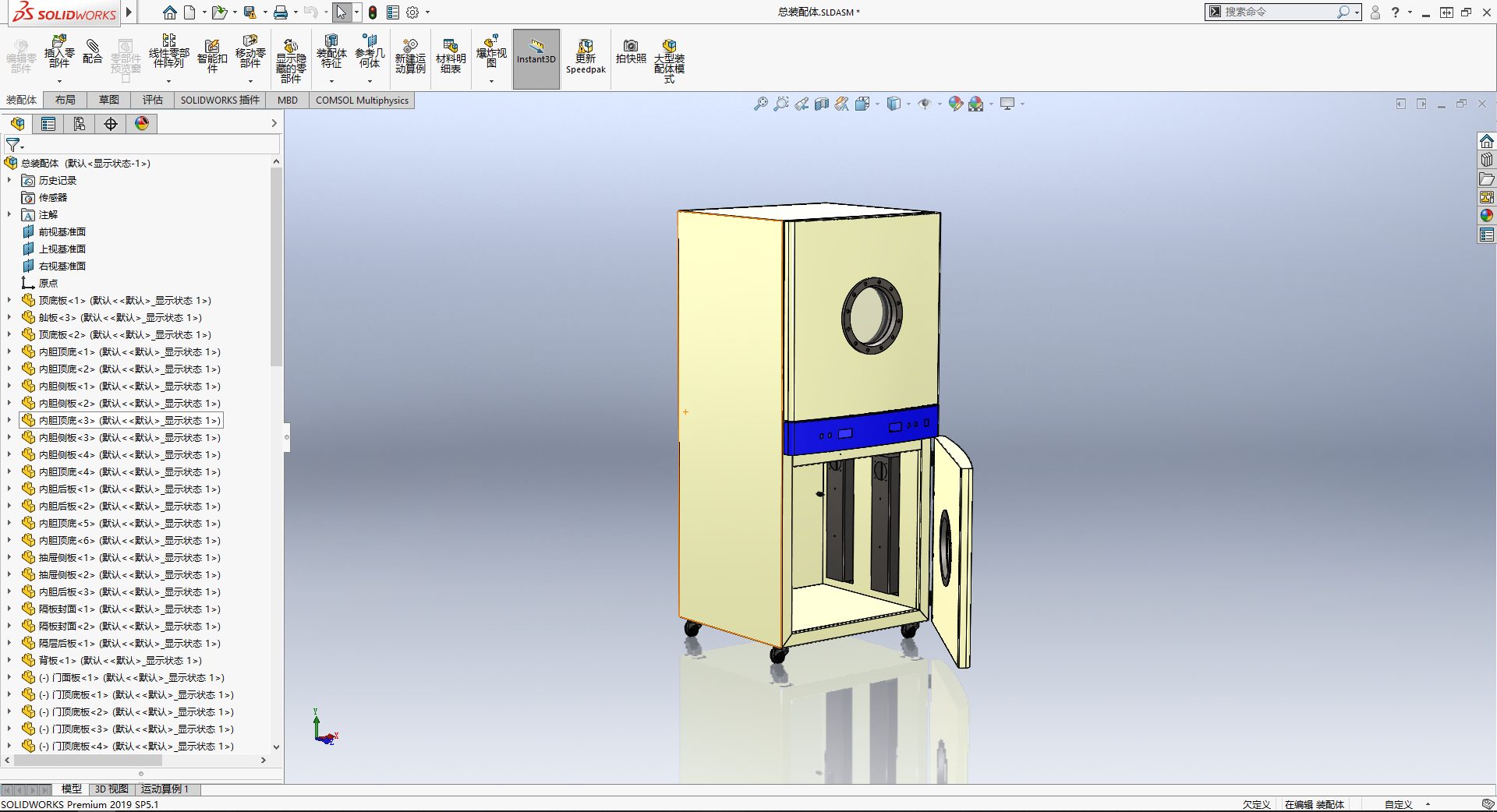The height and width of the screenshot is (812, 1497).
Task: Click Zoom to Area icon in view toolbar
Action: [x=781, y=104]
